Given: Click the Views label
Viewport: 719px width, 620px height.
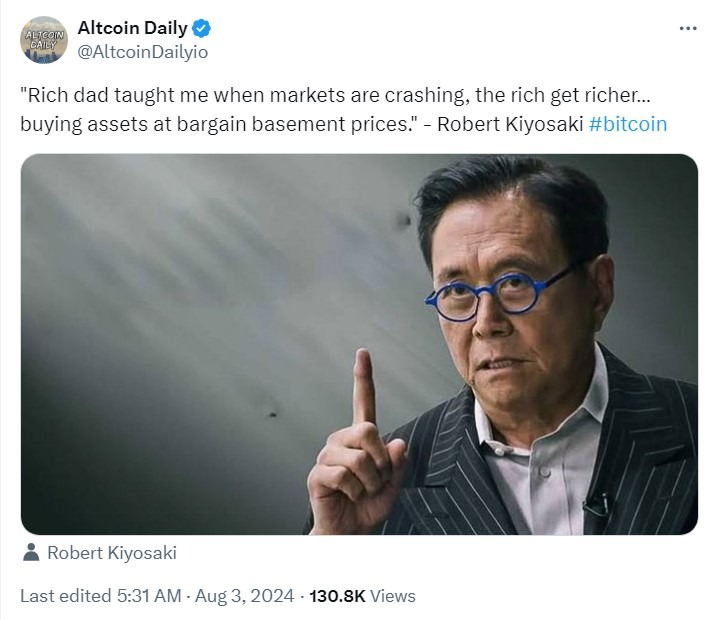Looking at the screenshot, I should pos(393,596).
